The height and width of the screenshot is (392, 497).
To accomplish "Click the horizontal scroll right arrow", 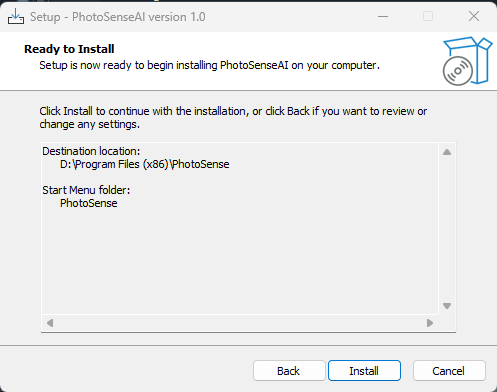I will 430,323.
